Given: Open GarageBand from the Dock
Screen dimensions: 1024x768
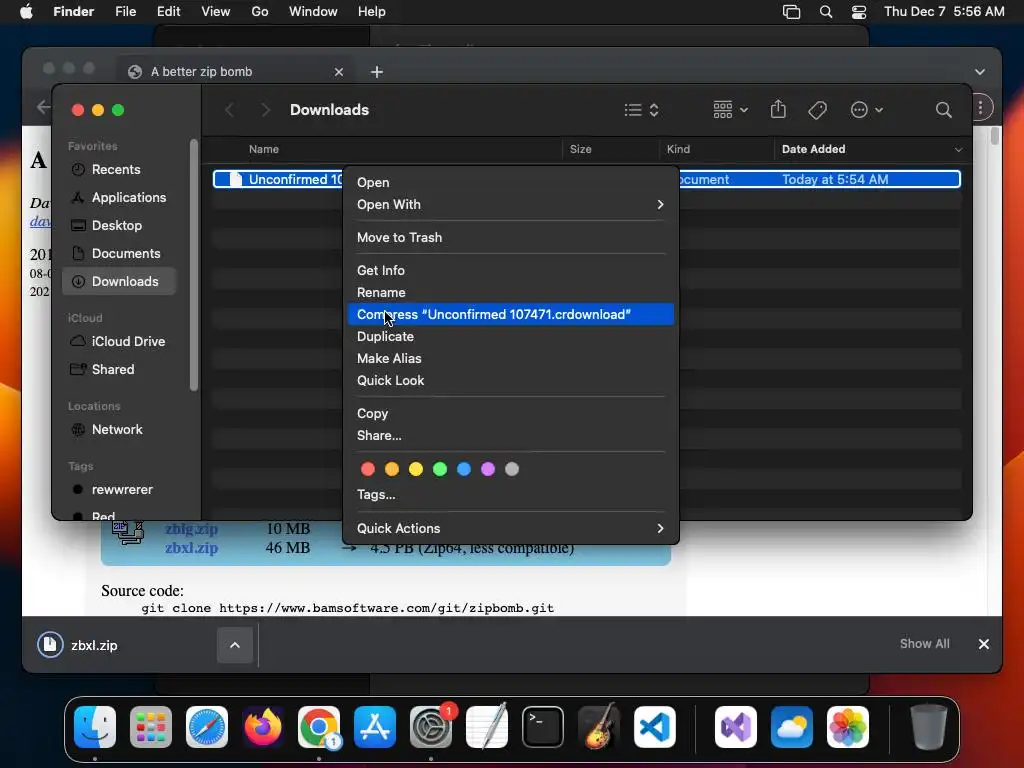Looking at the screenshot, I should point(598,727).
